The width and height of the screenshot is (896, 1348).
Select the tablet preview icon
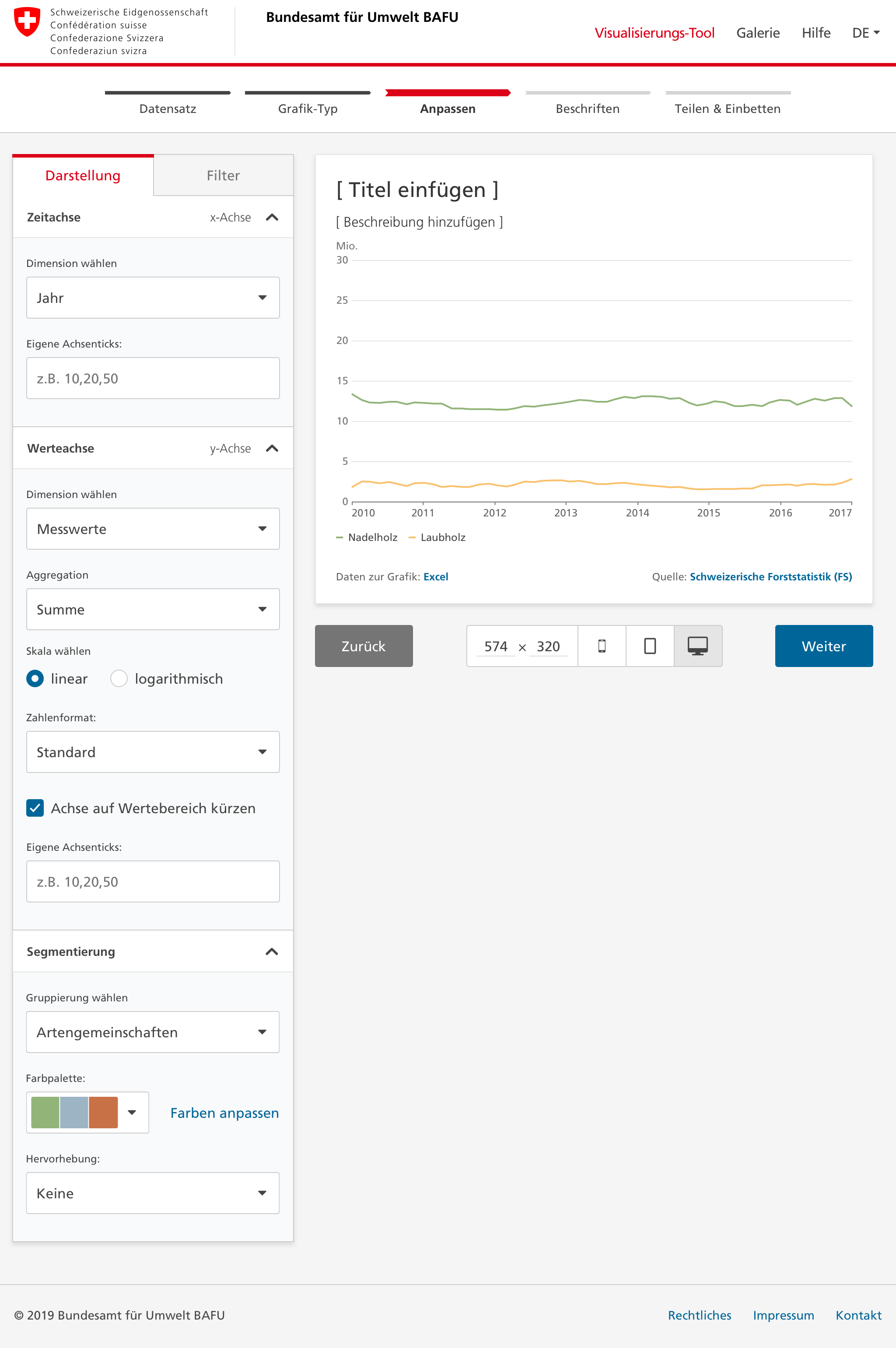650,646
